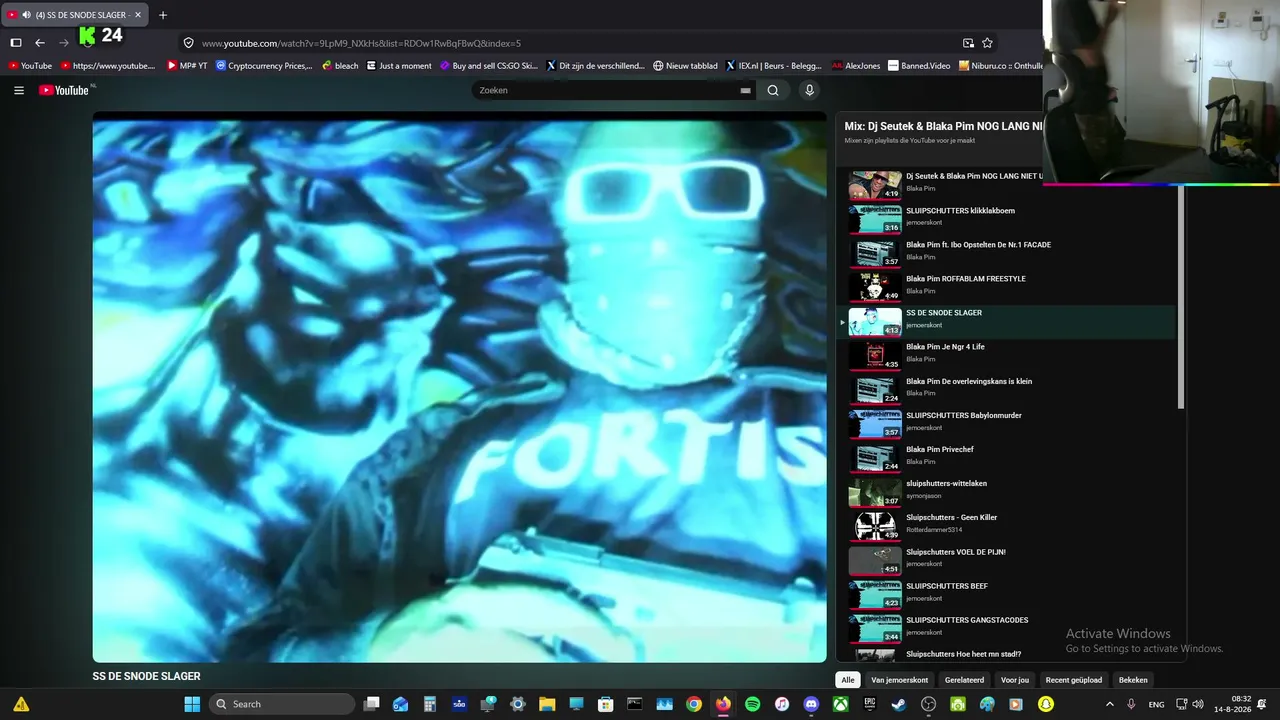Open Xbox app from the taskbar
Screen dimensions: 1280x720
pos(841,704)
